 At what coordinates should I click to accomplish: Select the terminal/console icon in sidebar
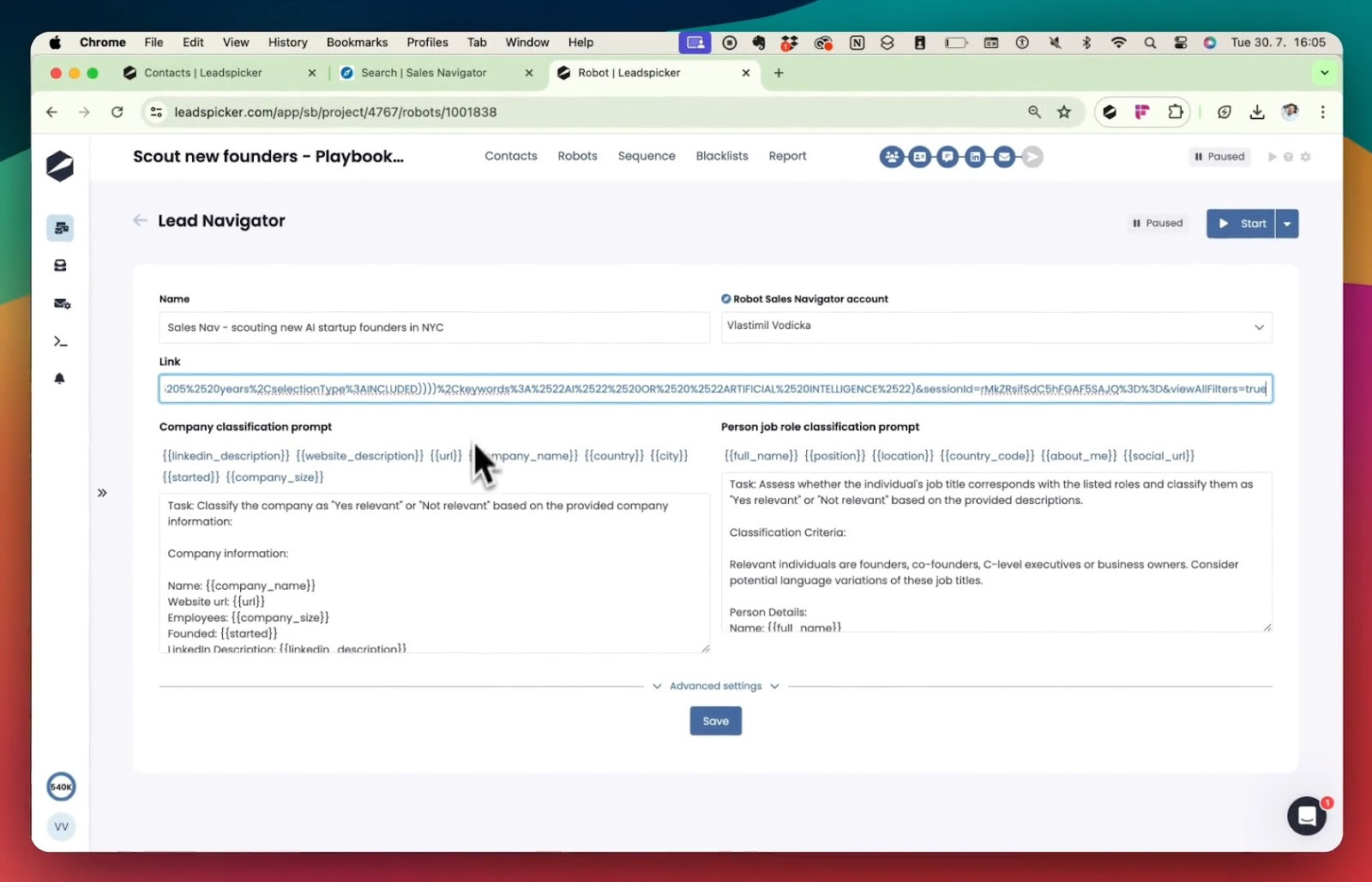59,340
